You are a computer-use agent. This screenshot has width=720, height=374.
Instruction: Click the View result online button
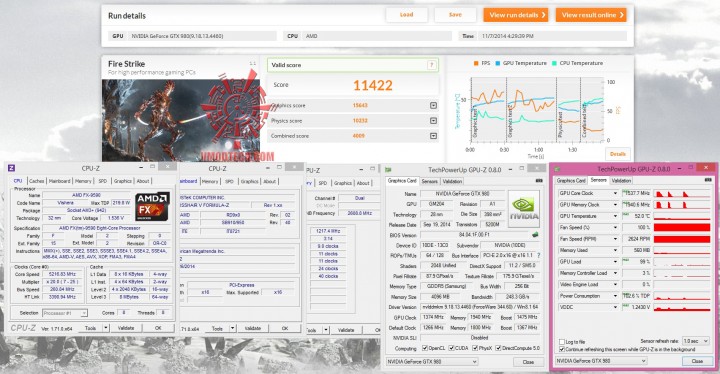591,15
